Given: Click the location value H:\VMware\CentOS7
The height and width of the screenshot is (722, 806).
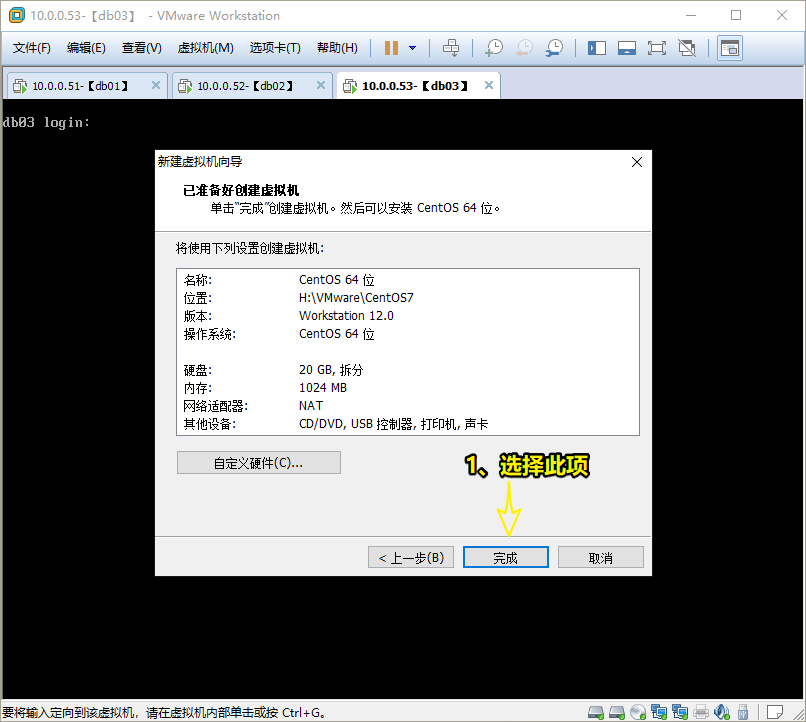Looking at the screenshot, I should pos(356,298).
